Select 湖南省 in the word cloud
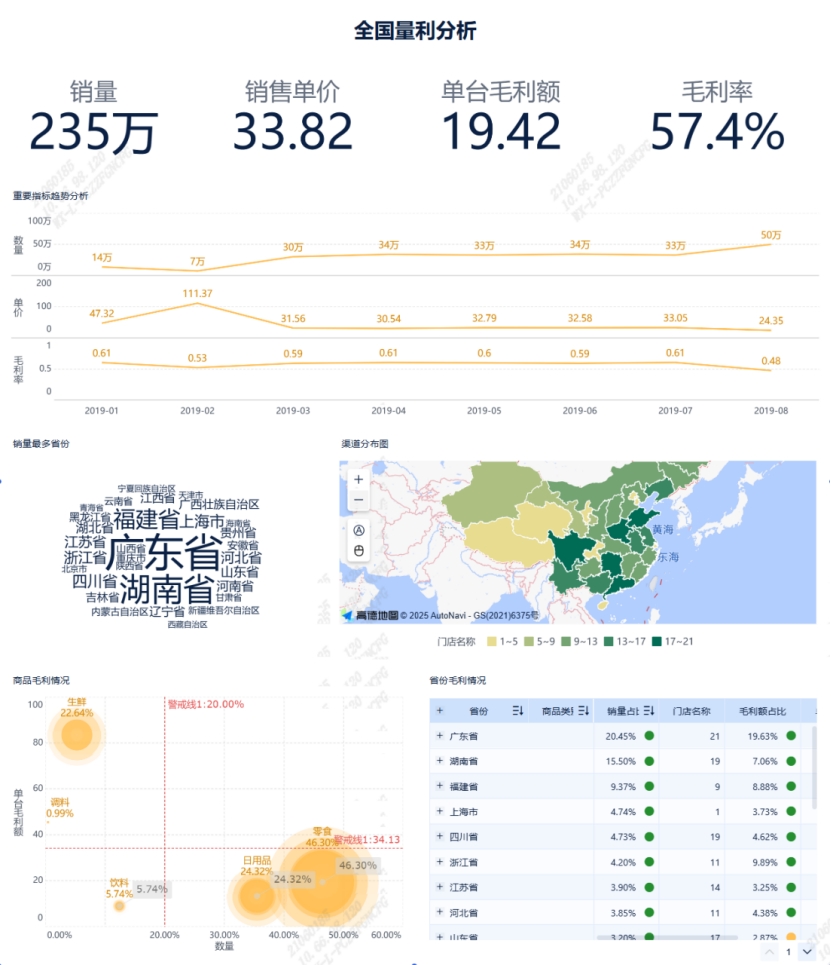The image size is (831, 965). tap(167, 590)
